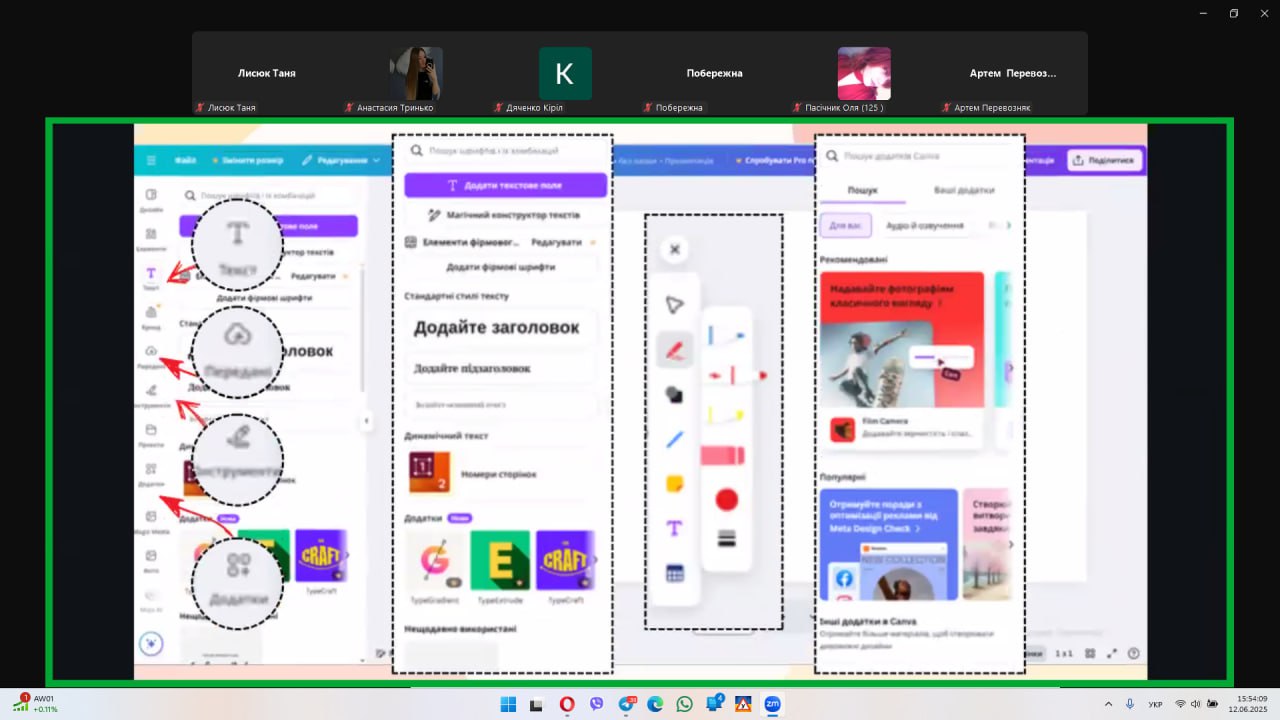Viewport: 1280px width, 720px height.
Task: Expand the system tray hidden icons chevron
Action: coord(1108,704)
